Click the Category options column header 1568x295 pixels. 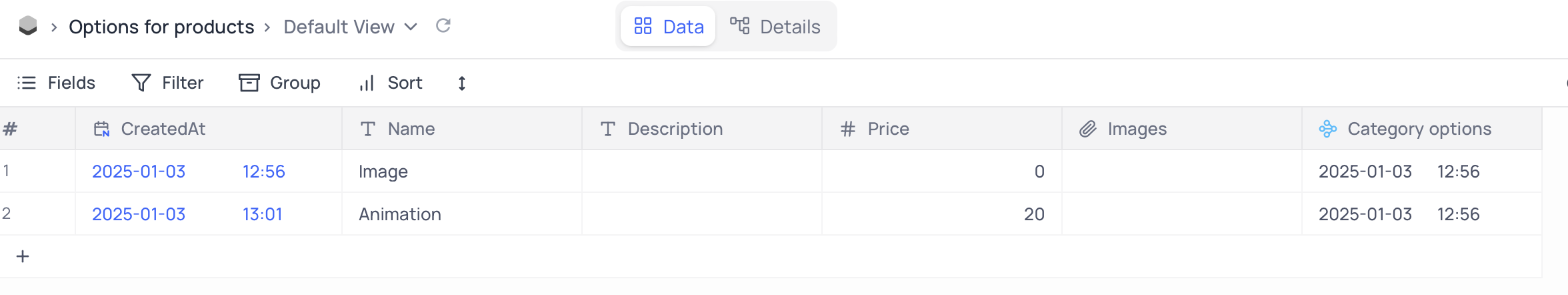click(1419, 129)
